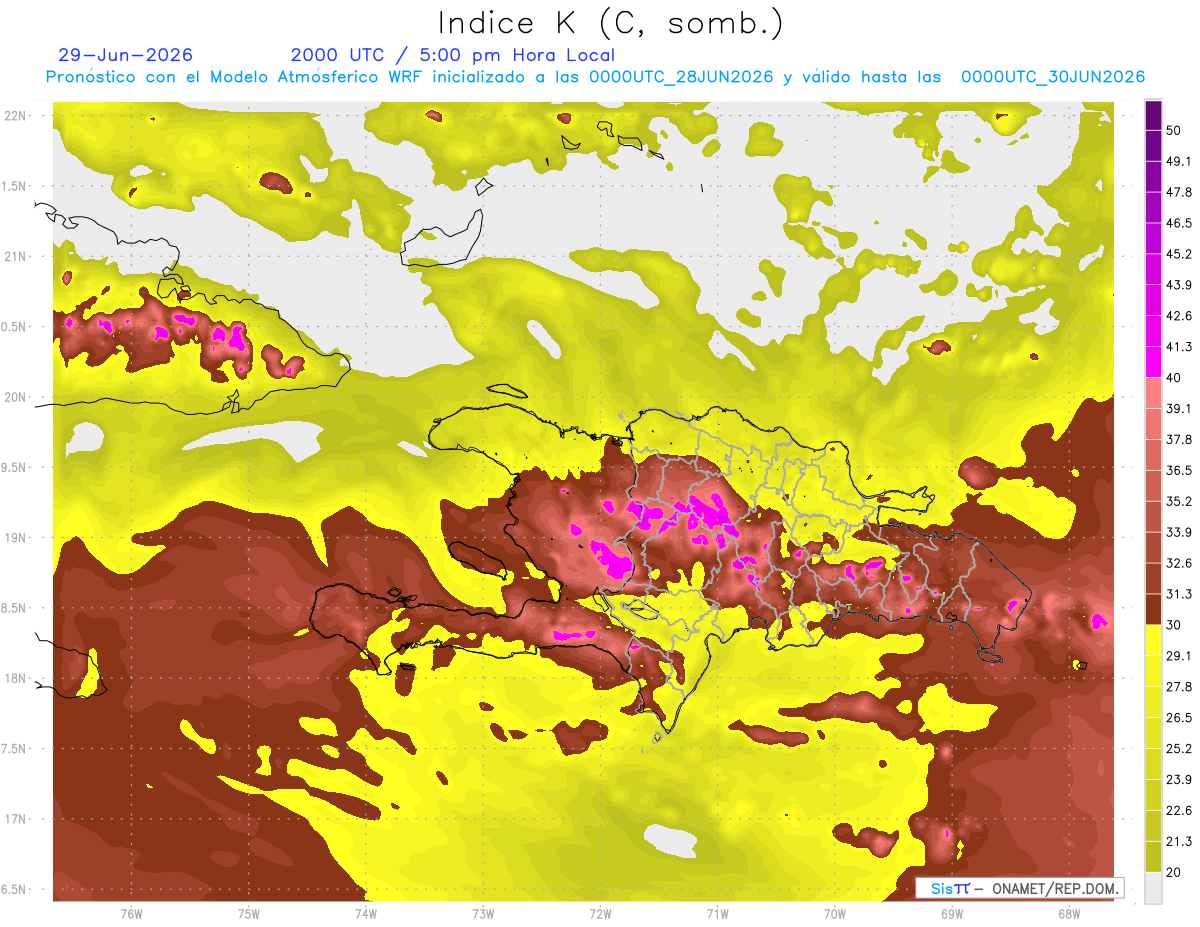Select the '30' value on color scale
This screenshot has height=927, width=1200.
tap(1174, 625)
